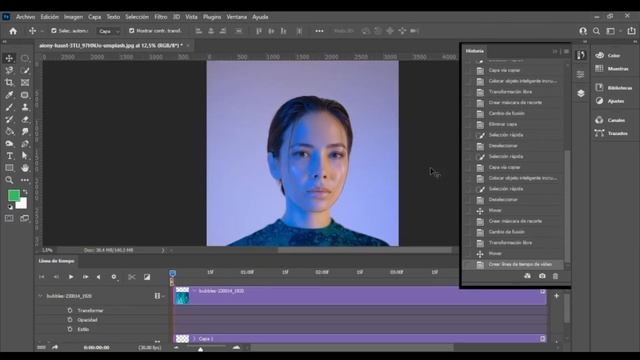Select the Hand tool
This screenshot has height=360, width=640.
pos(25,168)
